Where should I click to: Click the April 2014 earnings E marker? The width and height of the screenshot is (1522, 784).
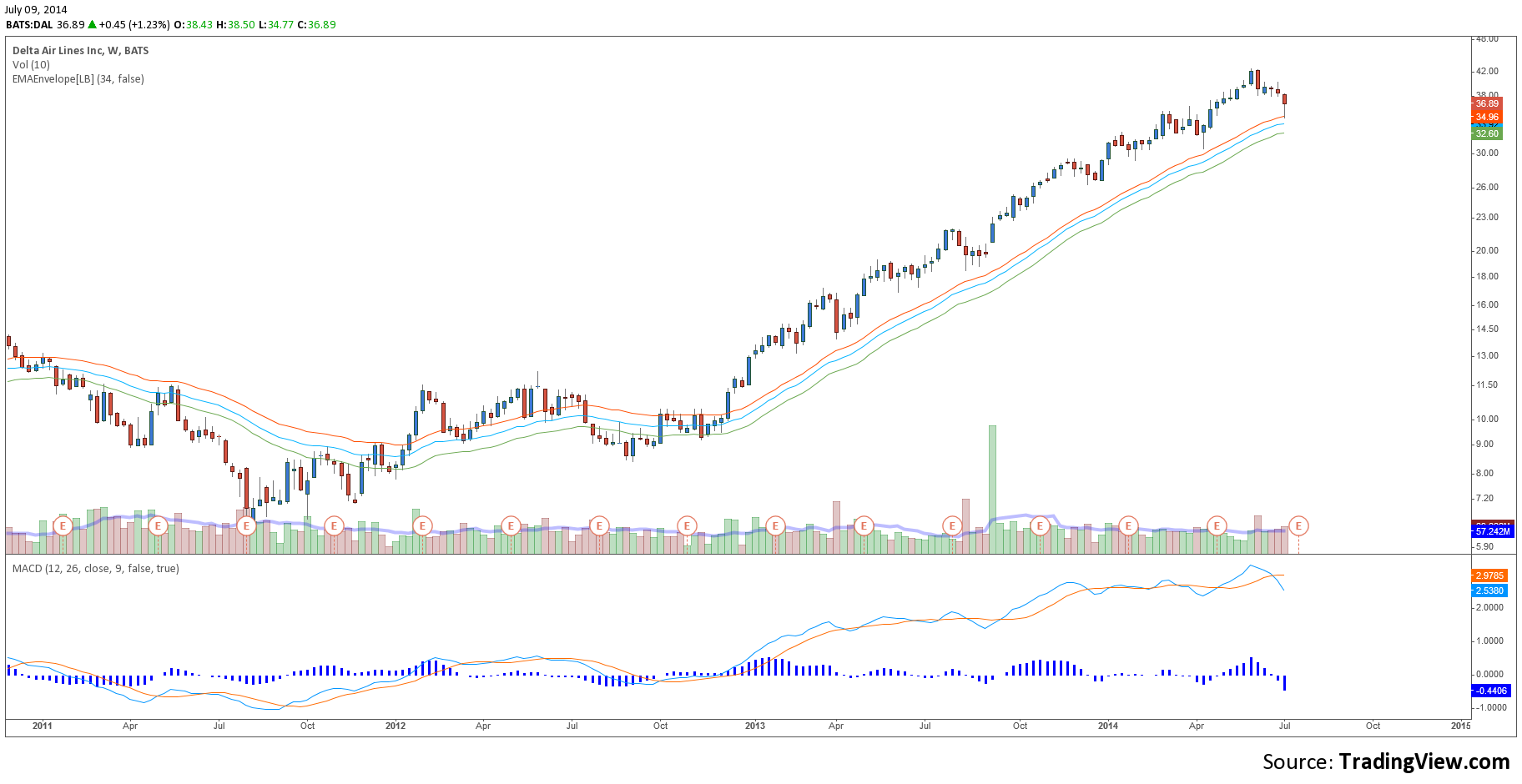[x=1217, y=526]
